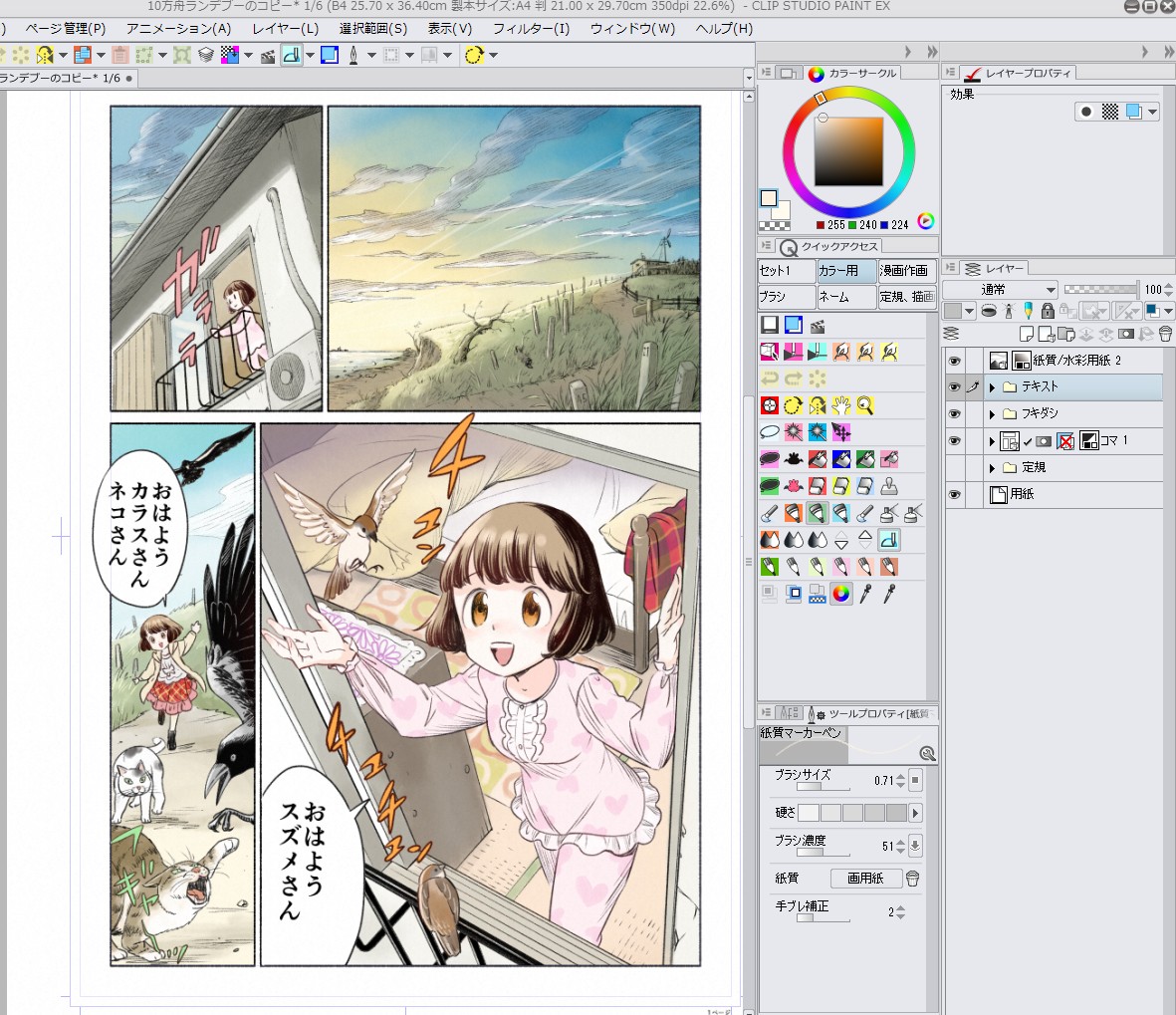This screenshot has width=1176, height=1015.
Task: Click the ブラシサイズ value stepper
Action: (x=901, y=780)
